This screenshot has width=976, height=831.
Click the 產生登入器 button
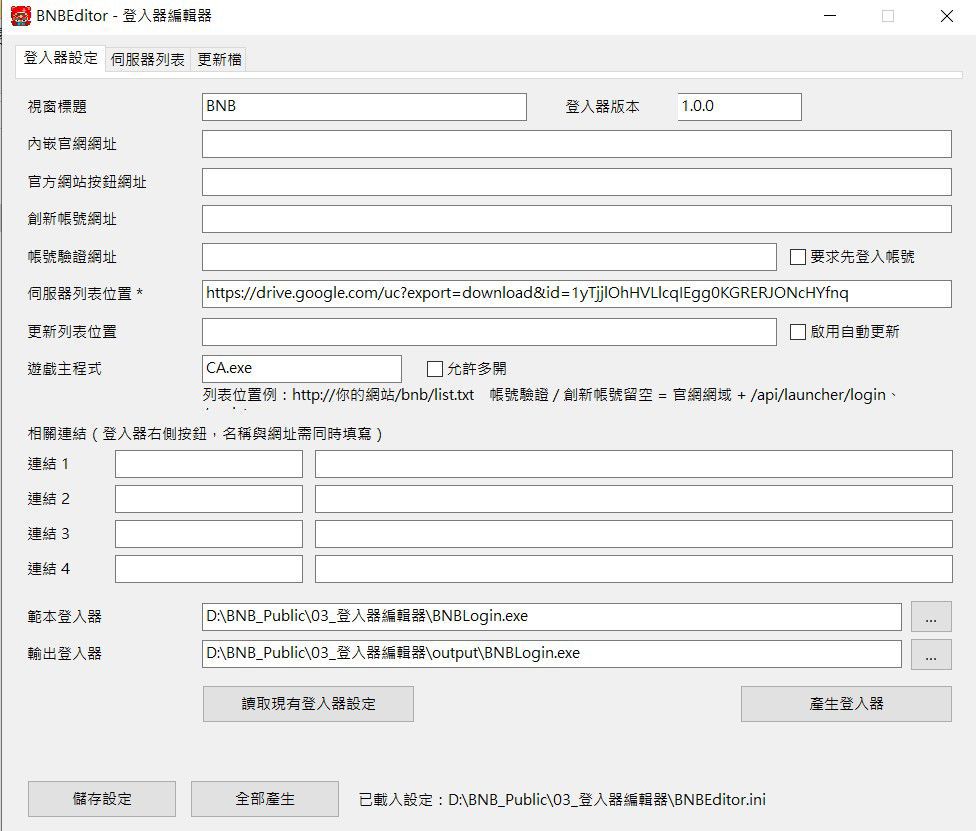846,704
